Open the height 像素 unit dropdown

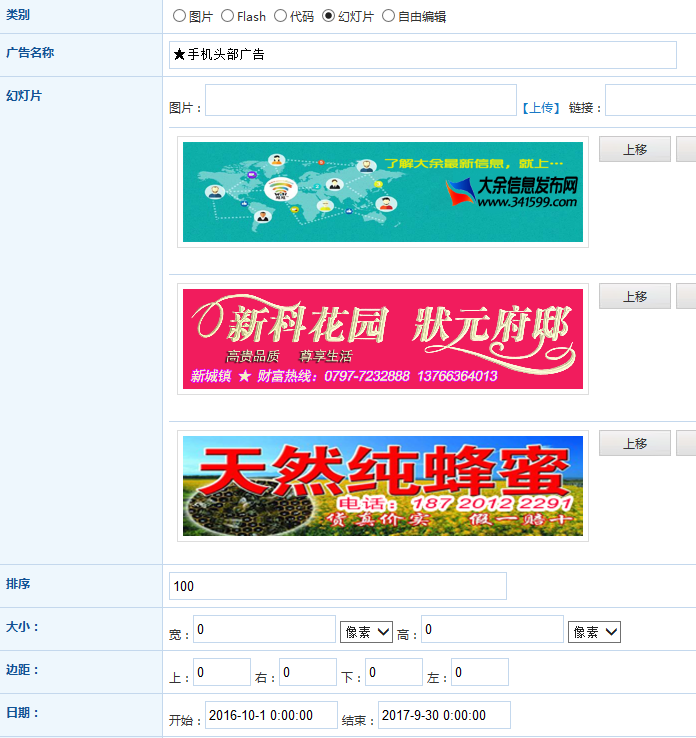click(594, 632)
